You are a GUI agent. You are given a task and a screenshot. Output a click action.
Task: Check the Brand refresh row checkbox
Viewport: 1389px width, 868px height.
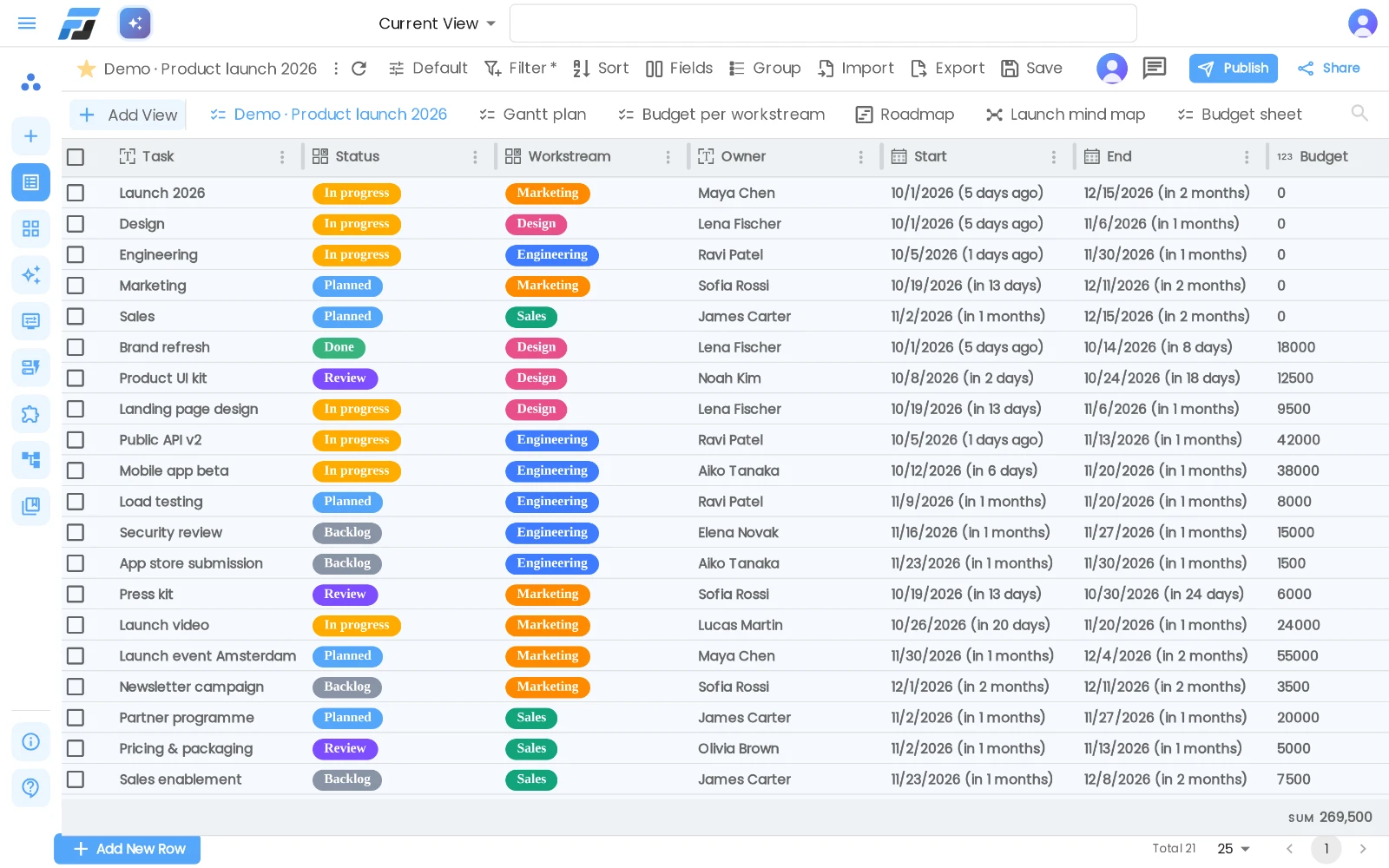(76, 347)
